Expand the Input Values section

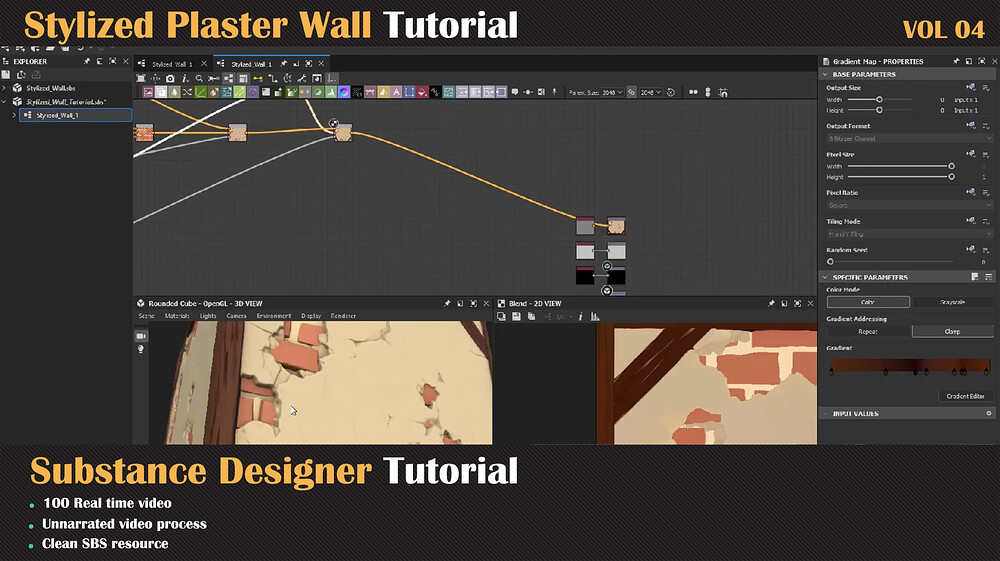point(825,414)
